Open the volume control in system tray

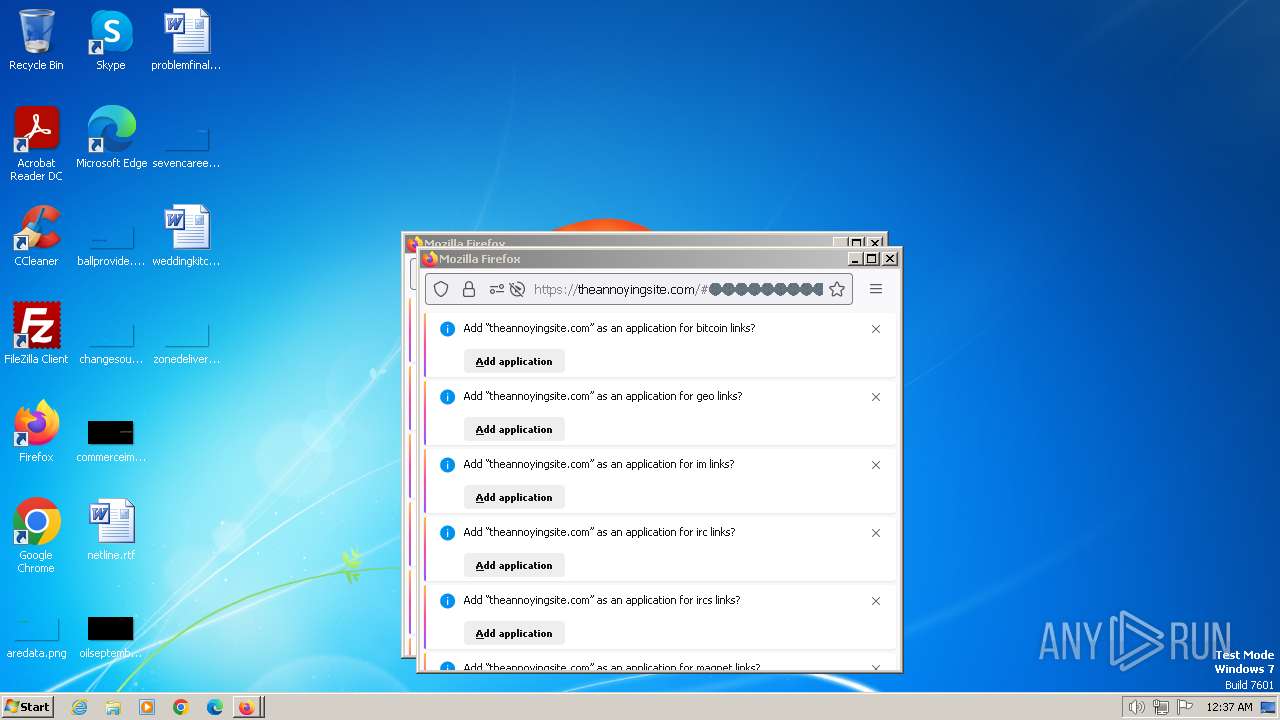pos(1136,707)
